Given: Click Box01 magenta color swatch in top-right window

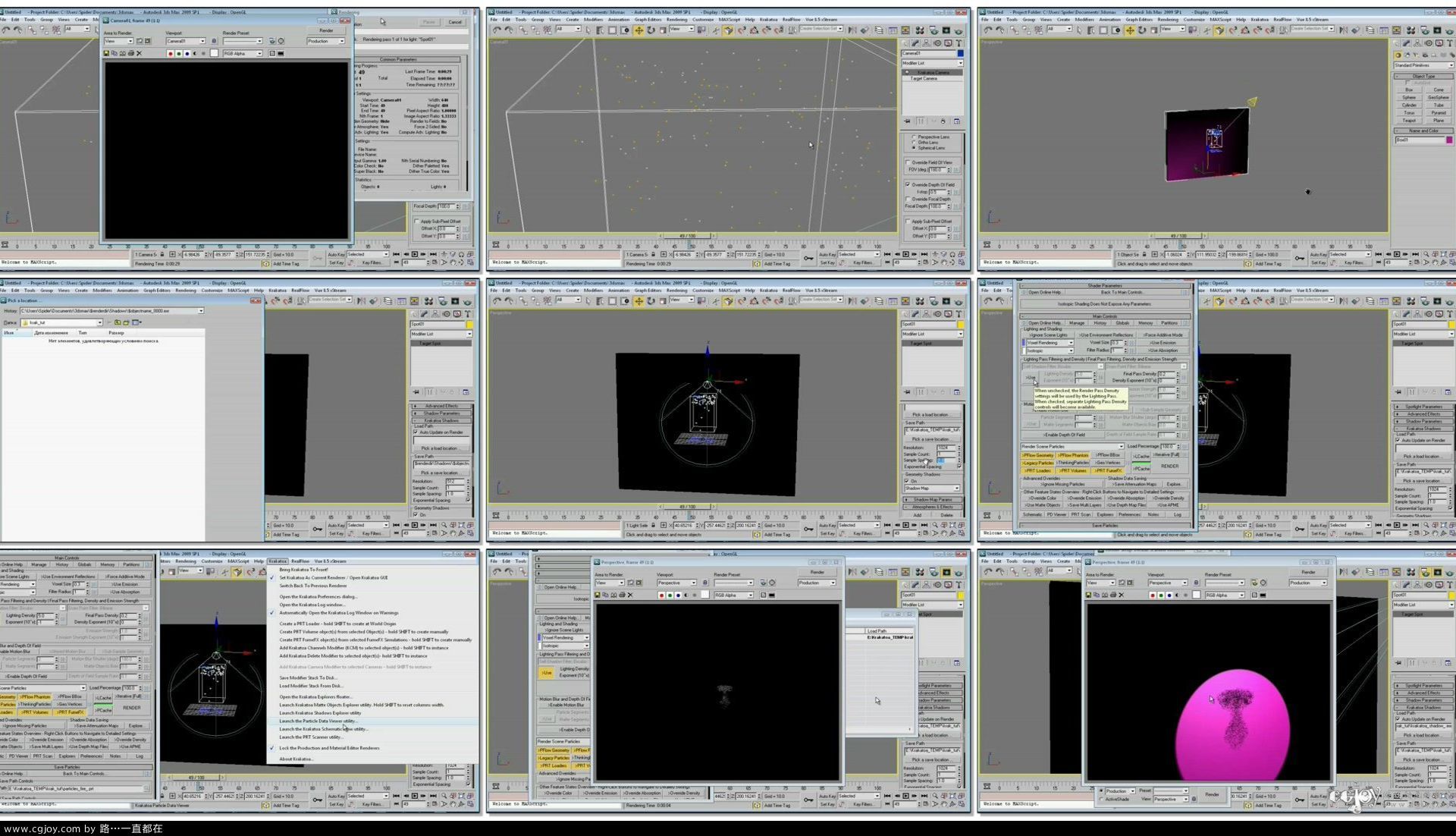Looking at the screenshot, I should pyautogui.click(x=1449, y=140).
